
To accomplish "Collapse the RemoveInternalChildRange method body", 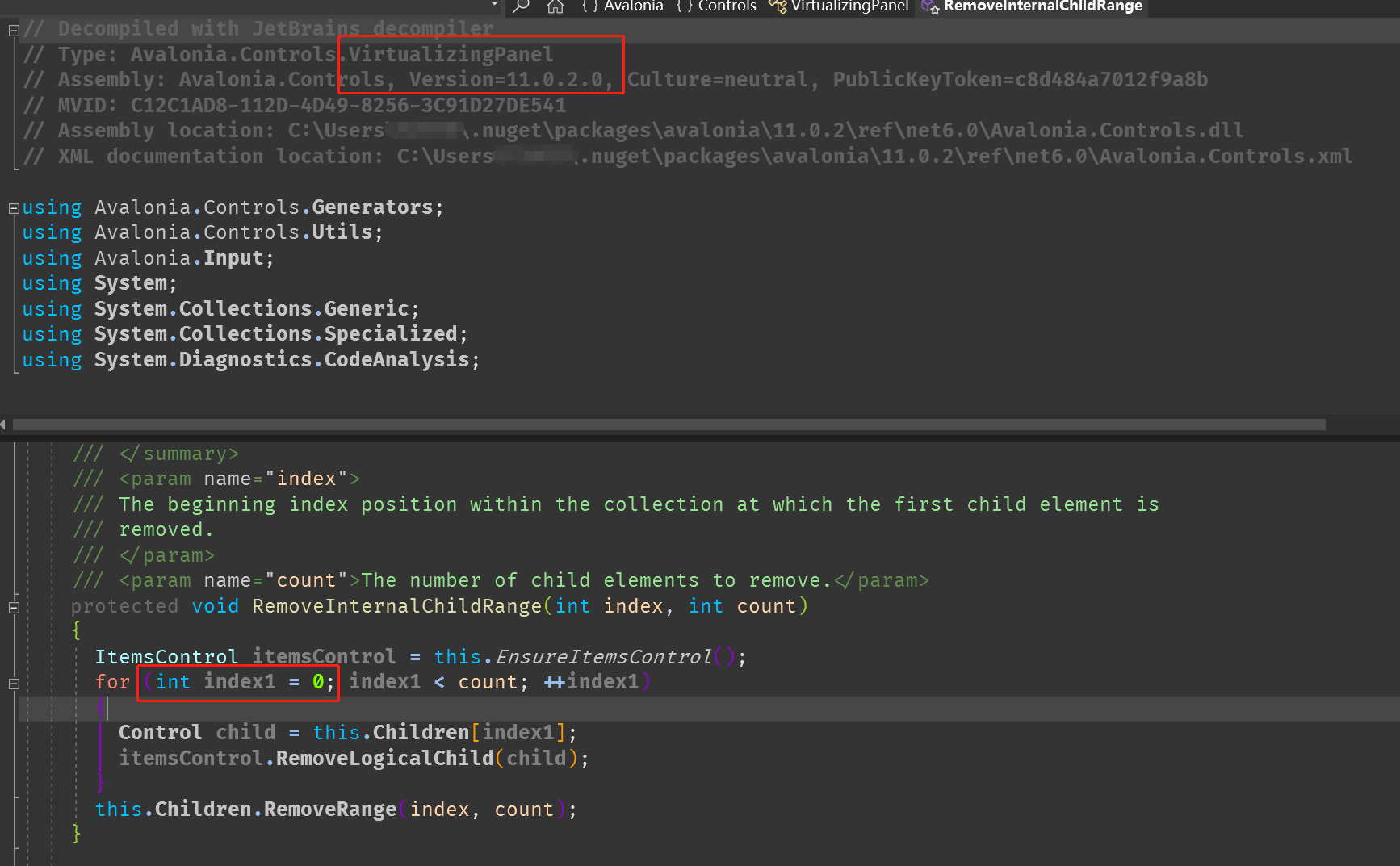I will [x=13, y=607].
